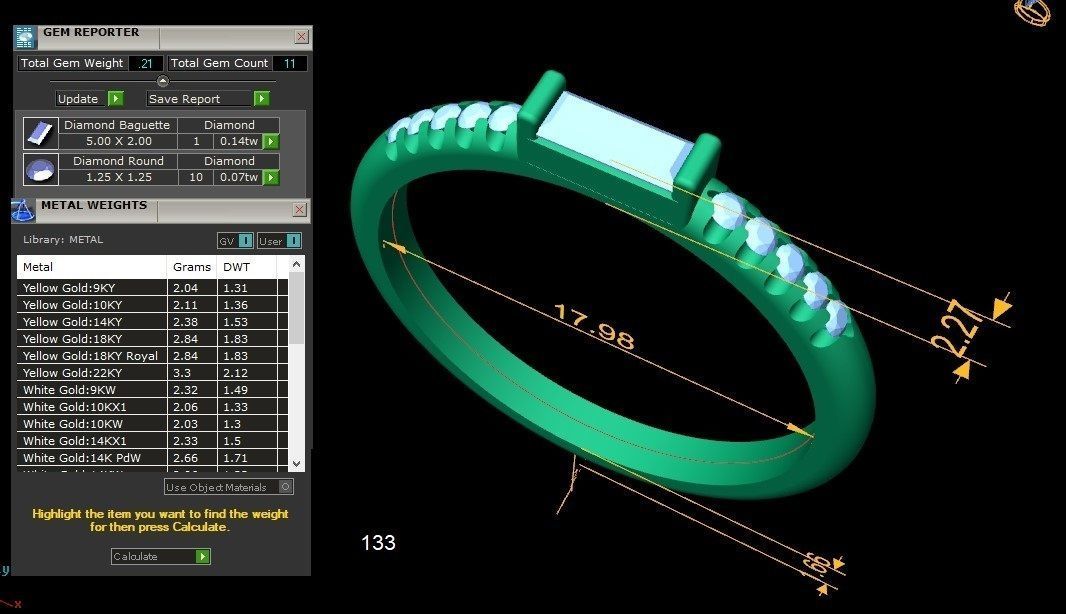1066x614 pixels.
Task: Click the Grams column header
Action: click(x=192, y=267)
